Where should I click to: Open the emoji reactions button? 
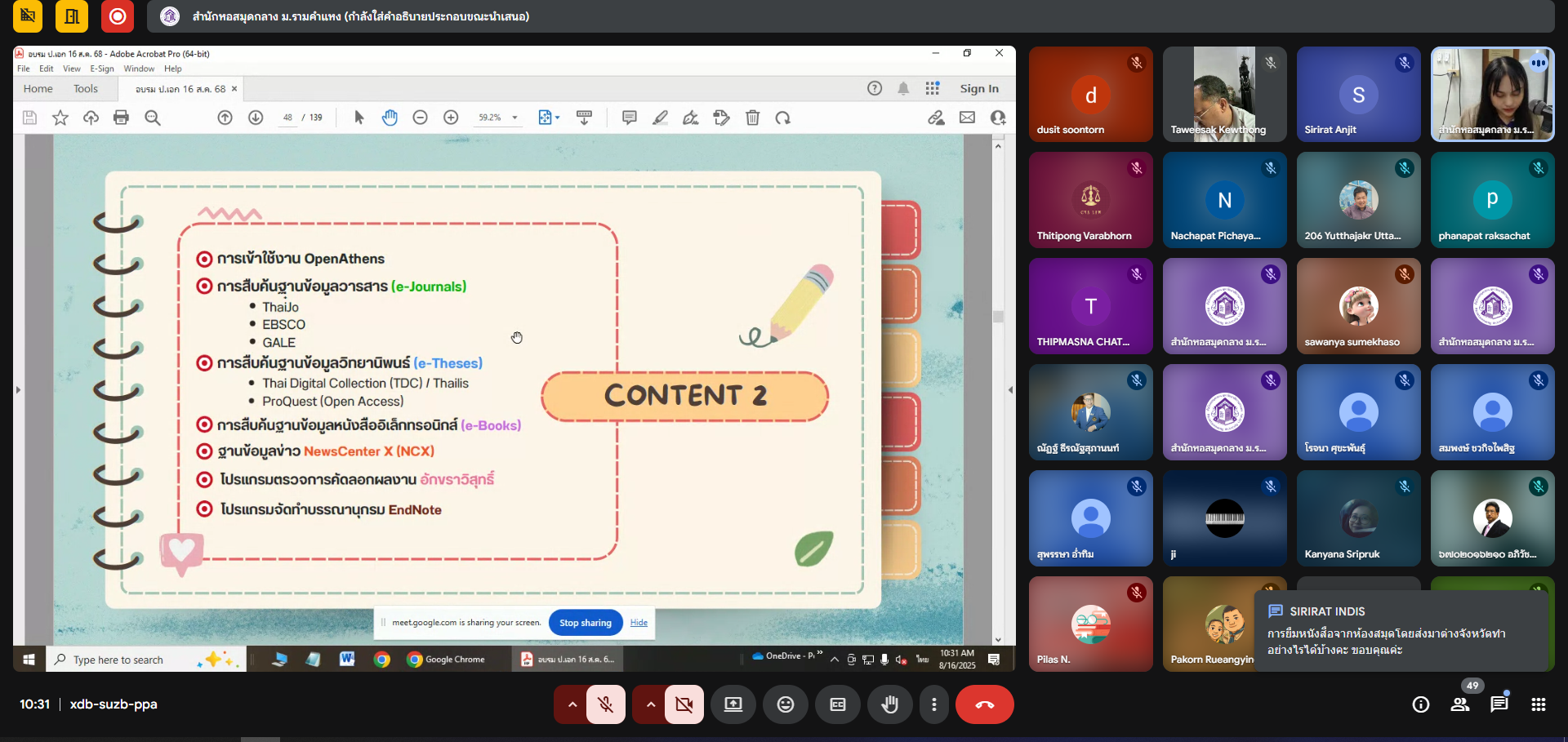[786, 704]
